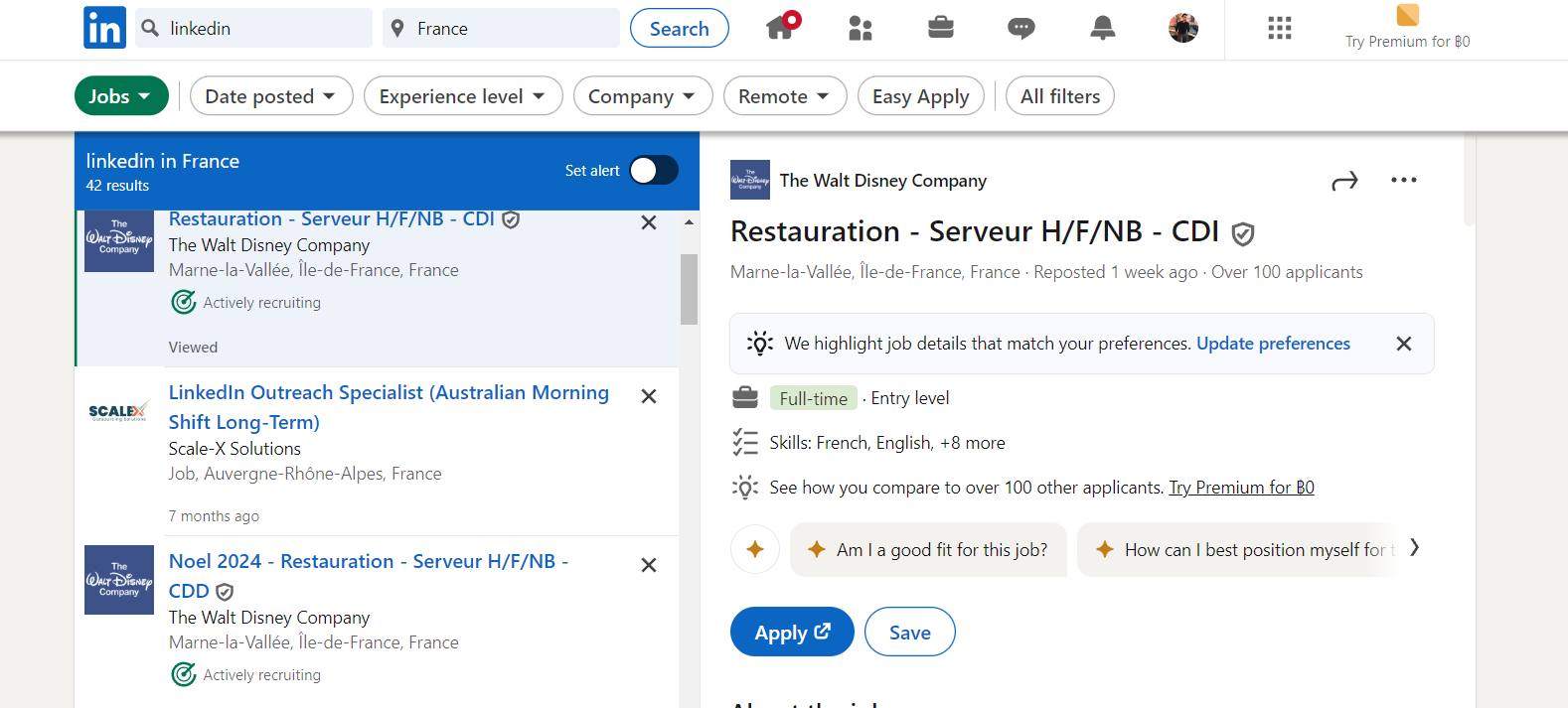
Task: Open the My Network people icon
Action: [x=861, y=29]
